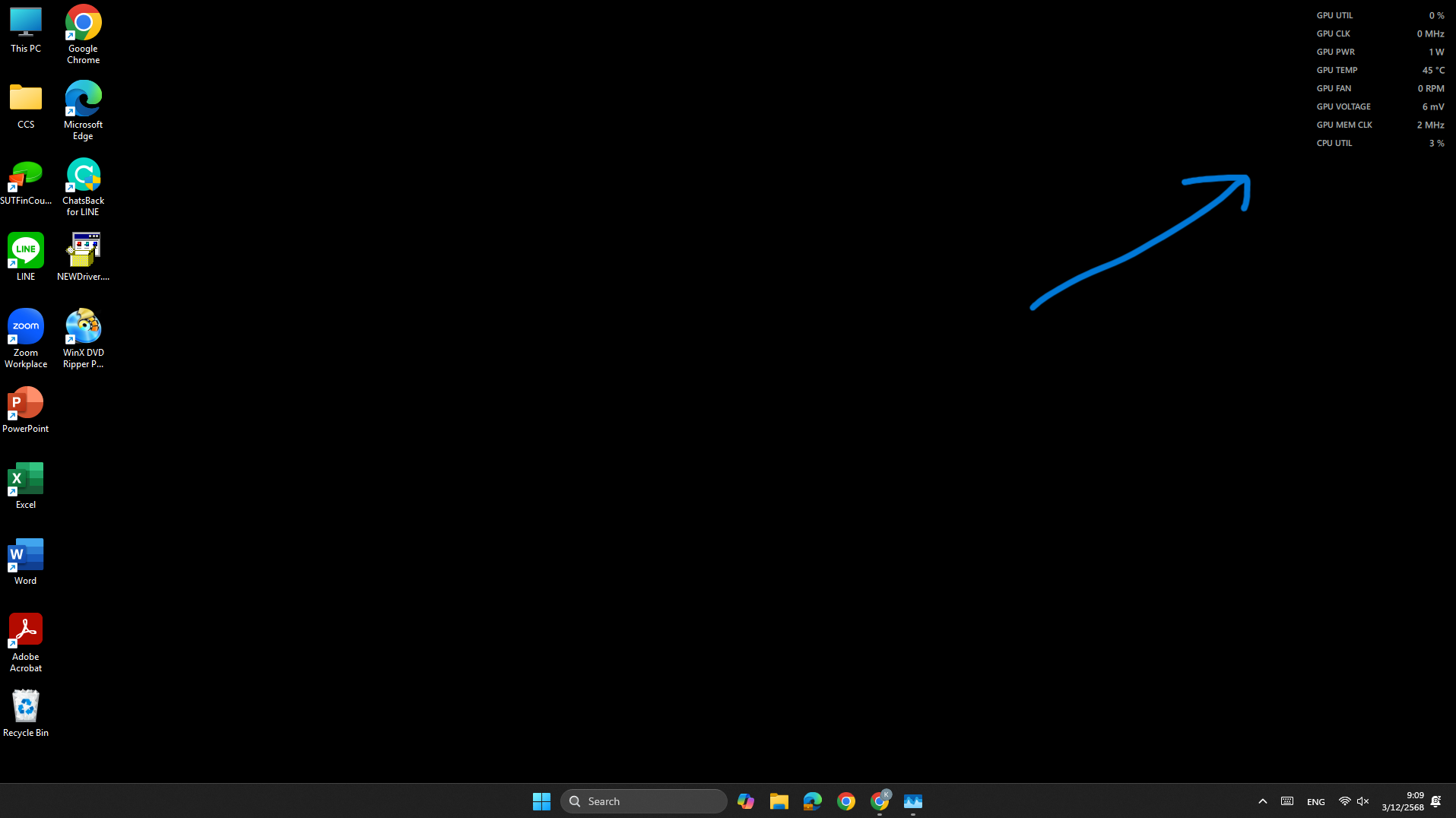
Task: Expand the hidden system tray icons
Action: (x=1263, y=801)
